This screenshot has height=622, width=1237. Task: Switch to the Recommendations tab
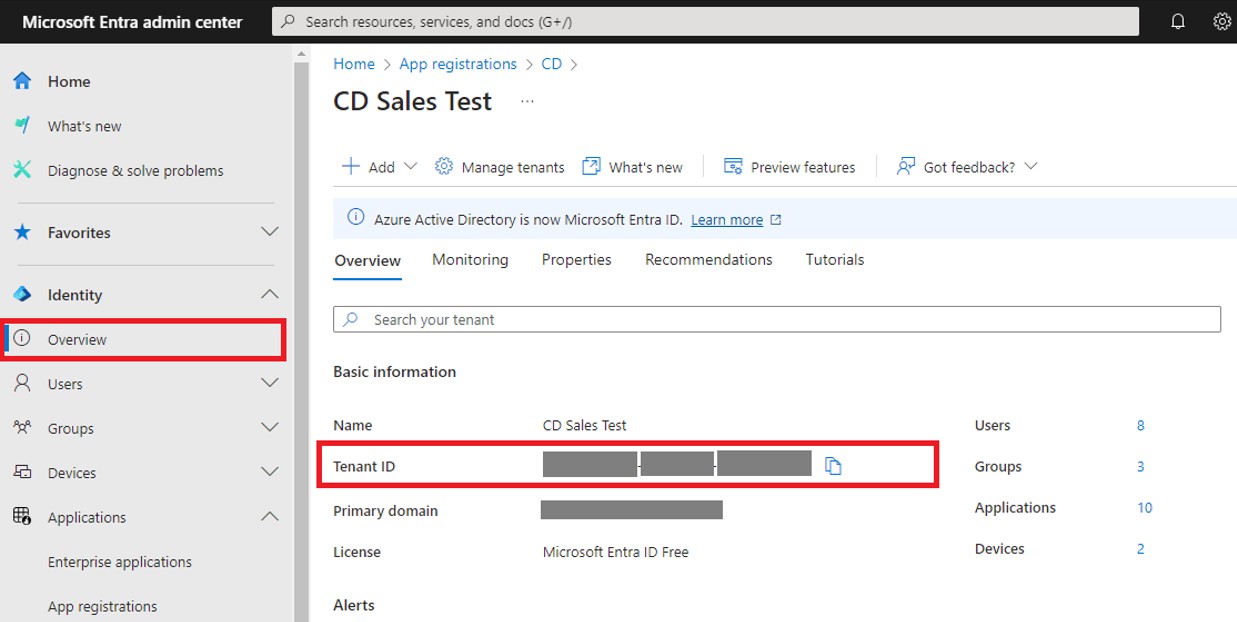pyautogui.click(x=708, y=259)
